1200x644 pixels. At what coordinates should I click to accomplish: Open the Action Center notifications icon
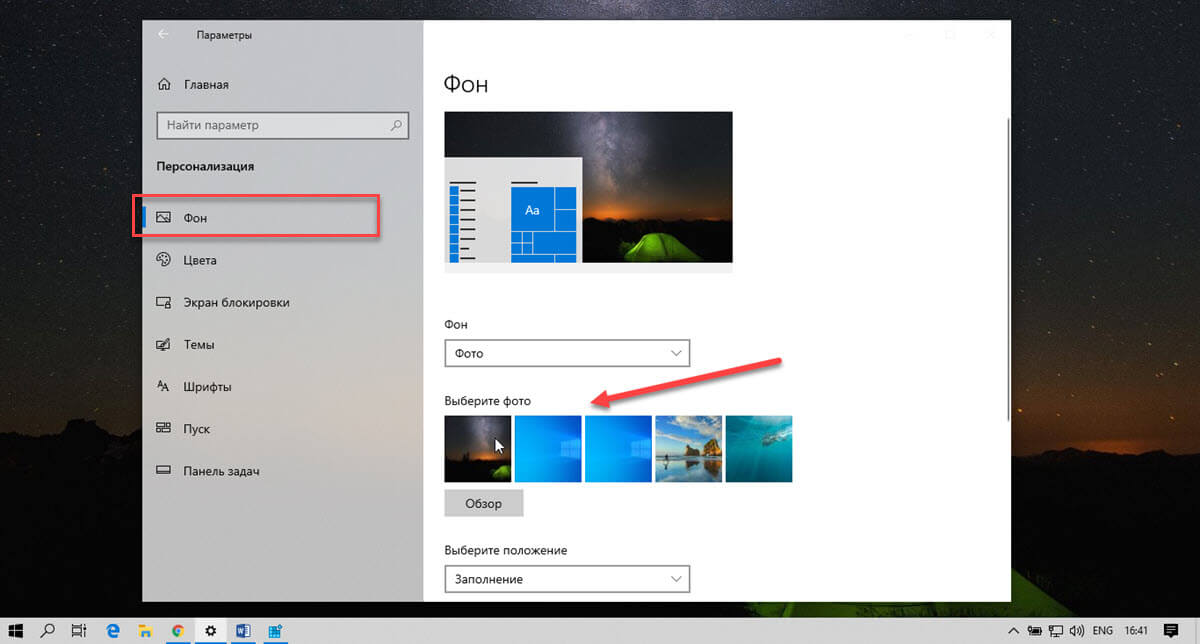pos(1172,631)
